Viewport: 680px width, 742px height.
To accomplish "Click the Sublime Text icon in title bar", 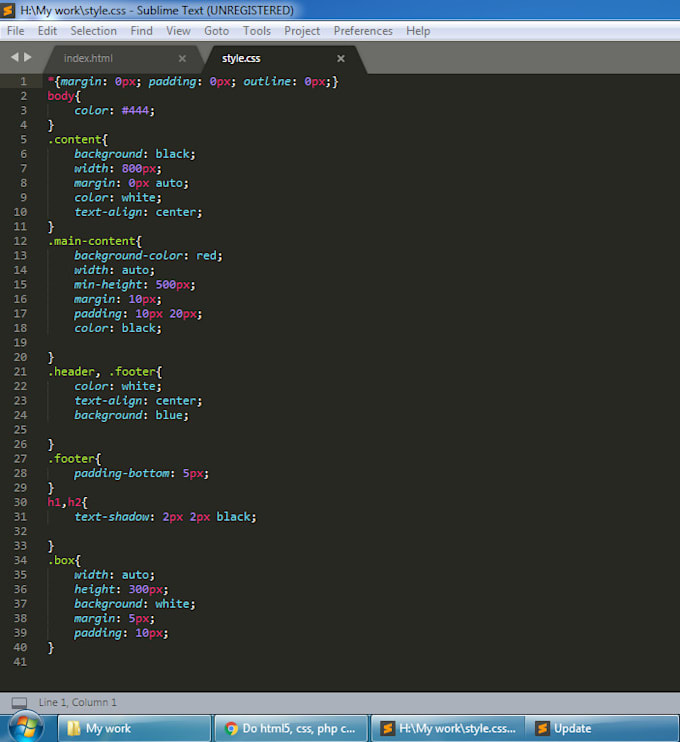I will [9, 10].
